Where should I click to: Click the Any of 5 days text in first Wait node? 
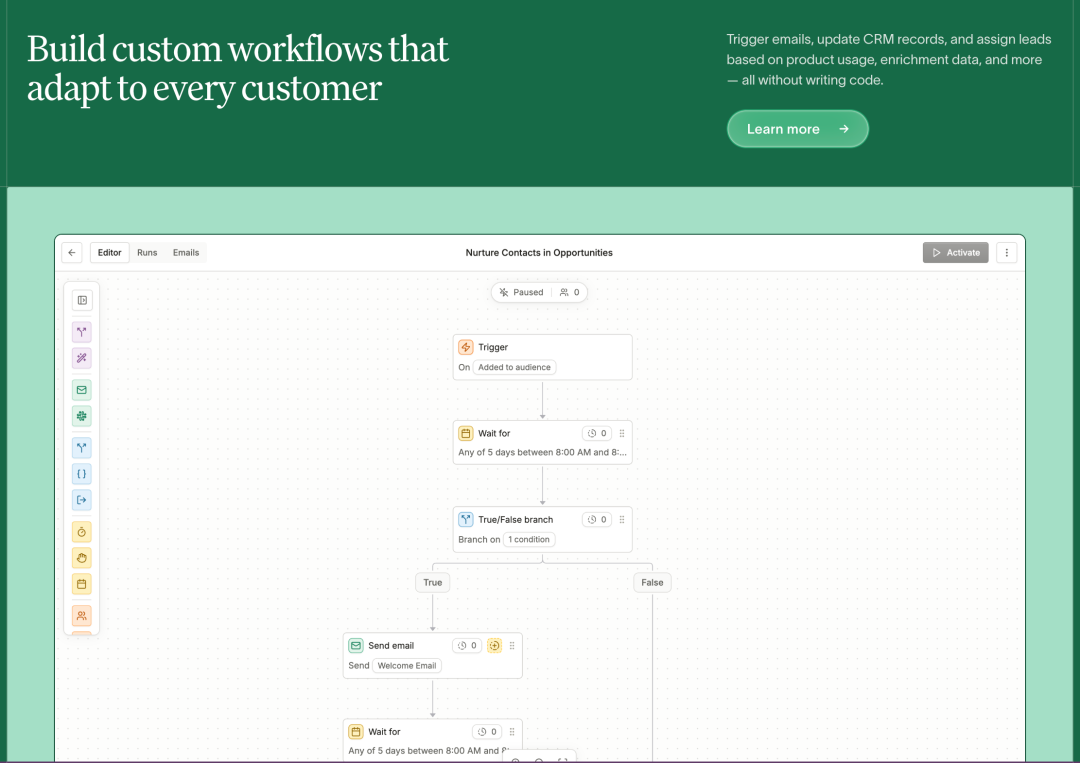[x=543, y=452]
